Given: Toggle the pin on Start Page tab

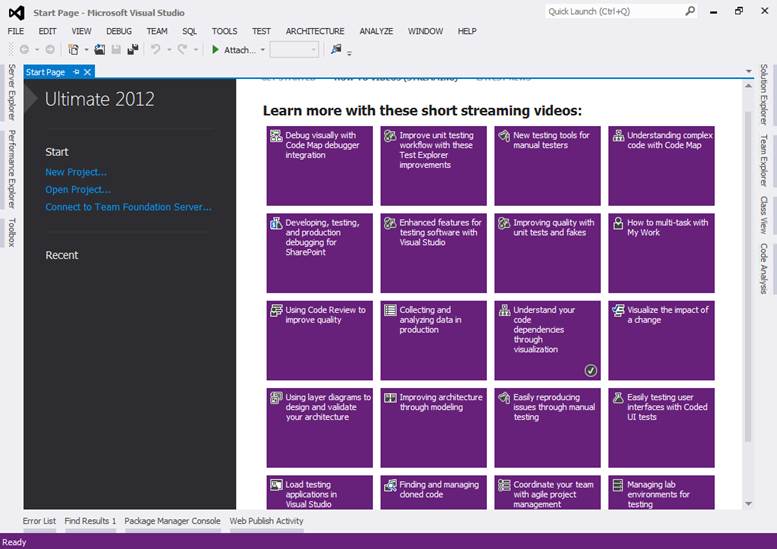Looking at the screenshot, I should click(x=76, y=72).
